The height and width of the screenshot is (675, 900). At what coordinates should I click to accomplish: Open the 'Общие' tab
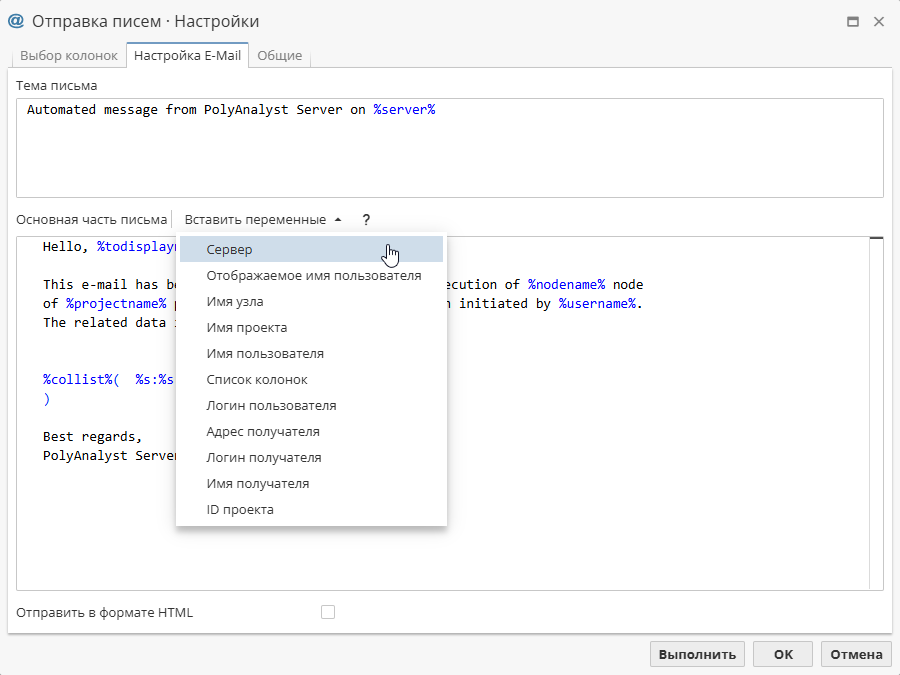(280, 56)
